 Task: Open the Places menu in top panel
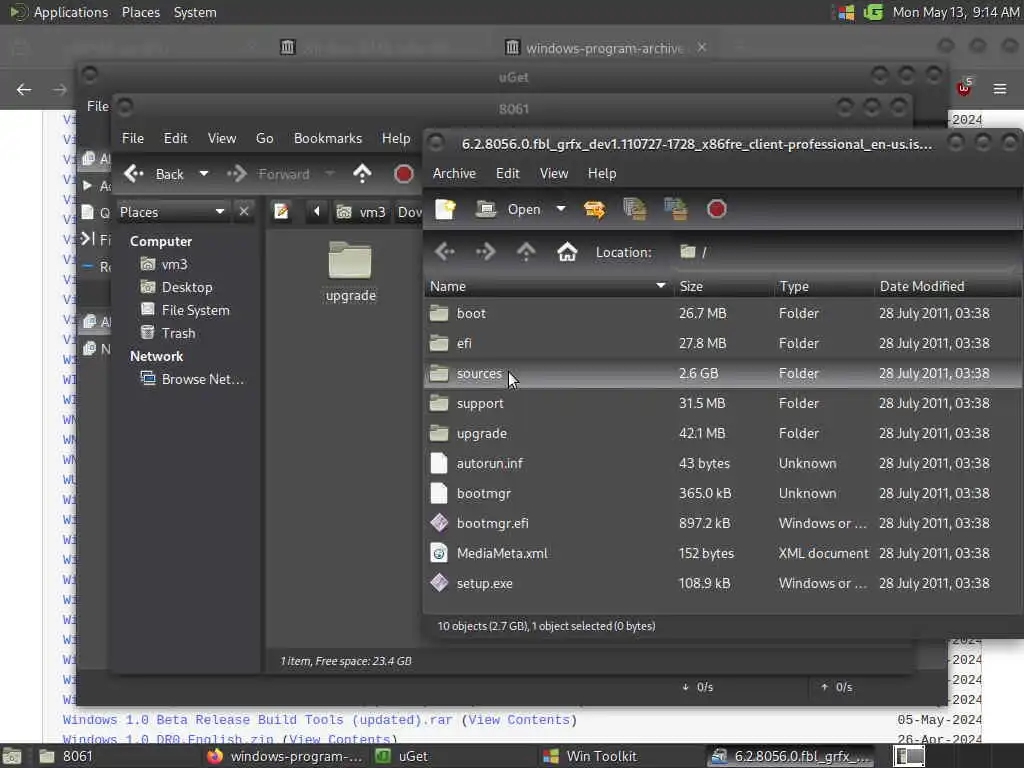140,12
